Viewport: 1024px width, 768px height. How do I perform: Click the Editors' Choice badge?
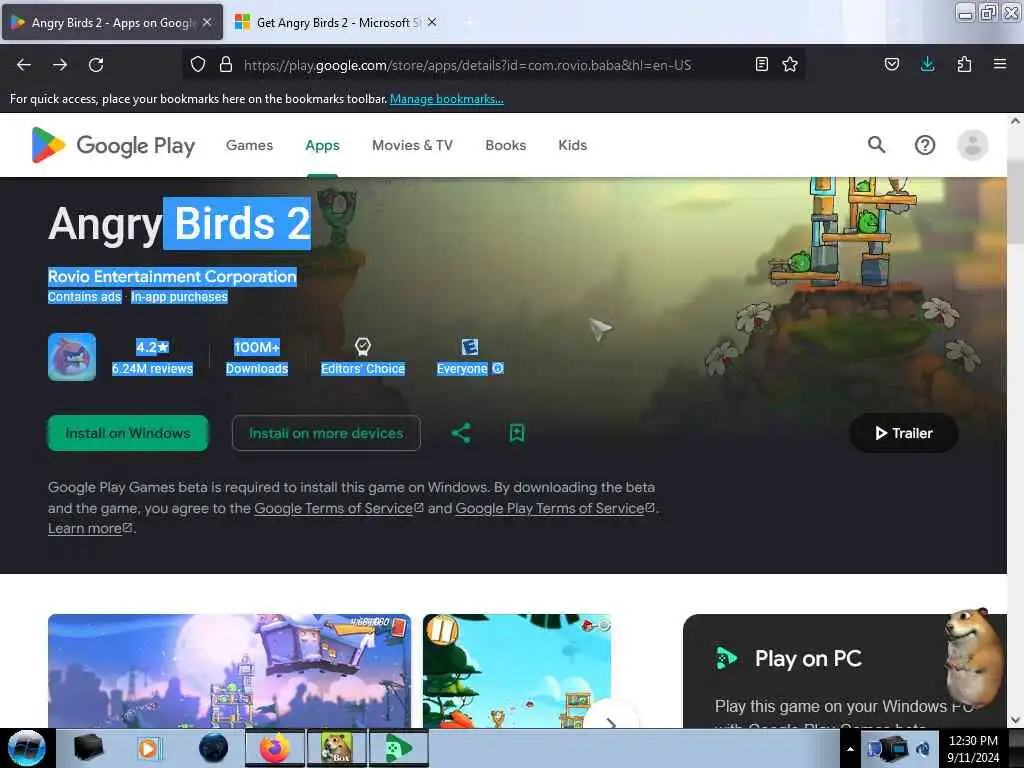point(363,357)
